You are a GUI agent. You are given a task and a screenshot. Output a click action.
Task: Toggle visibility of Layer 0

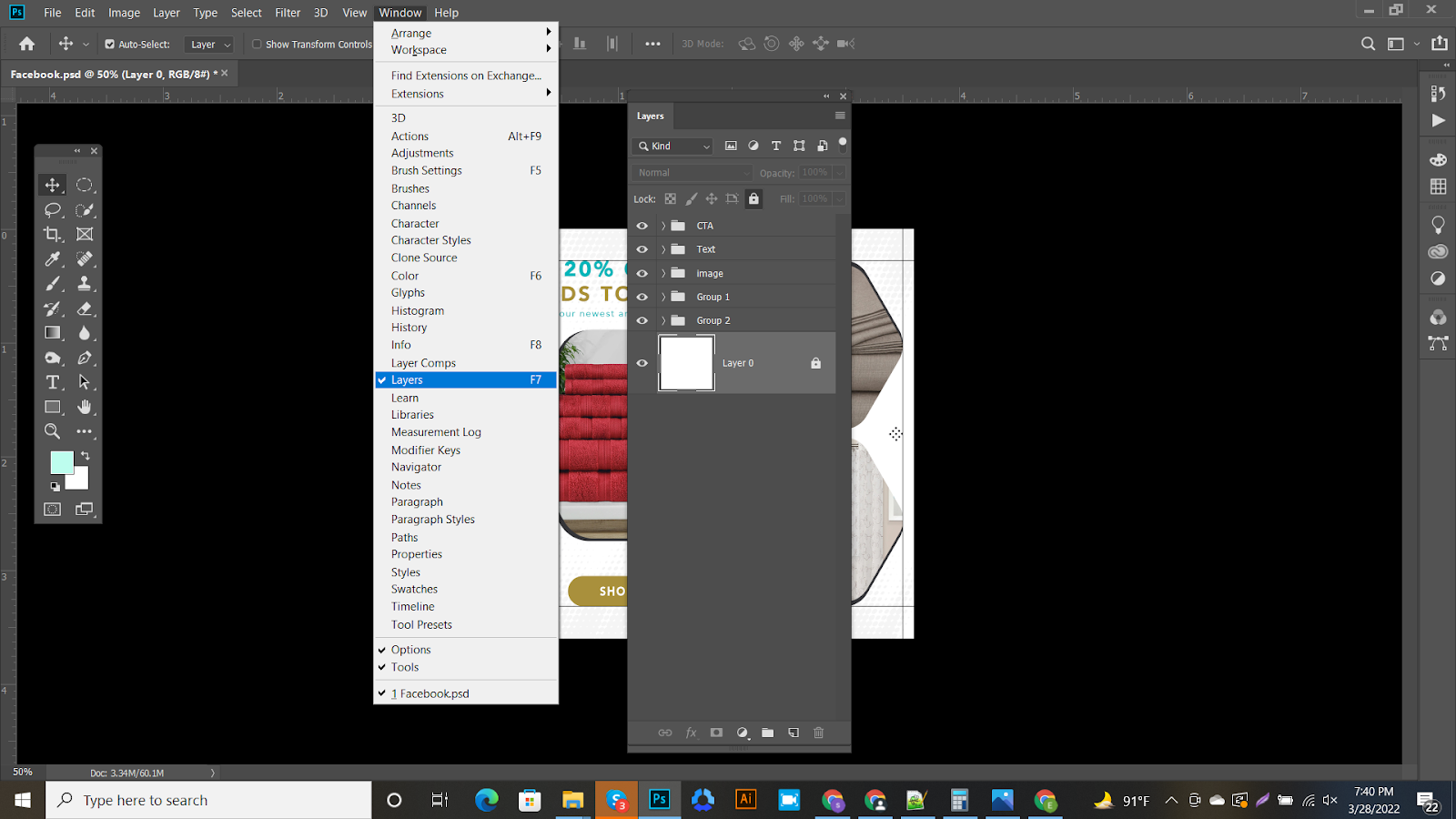(x=642, y=363)
